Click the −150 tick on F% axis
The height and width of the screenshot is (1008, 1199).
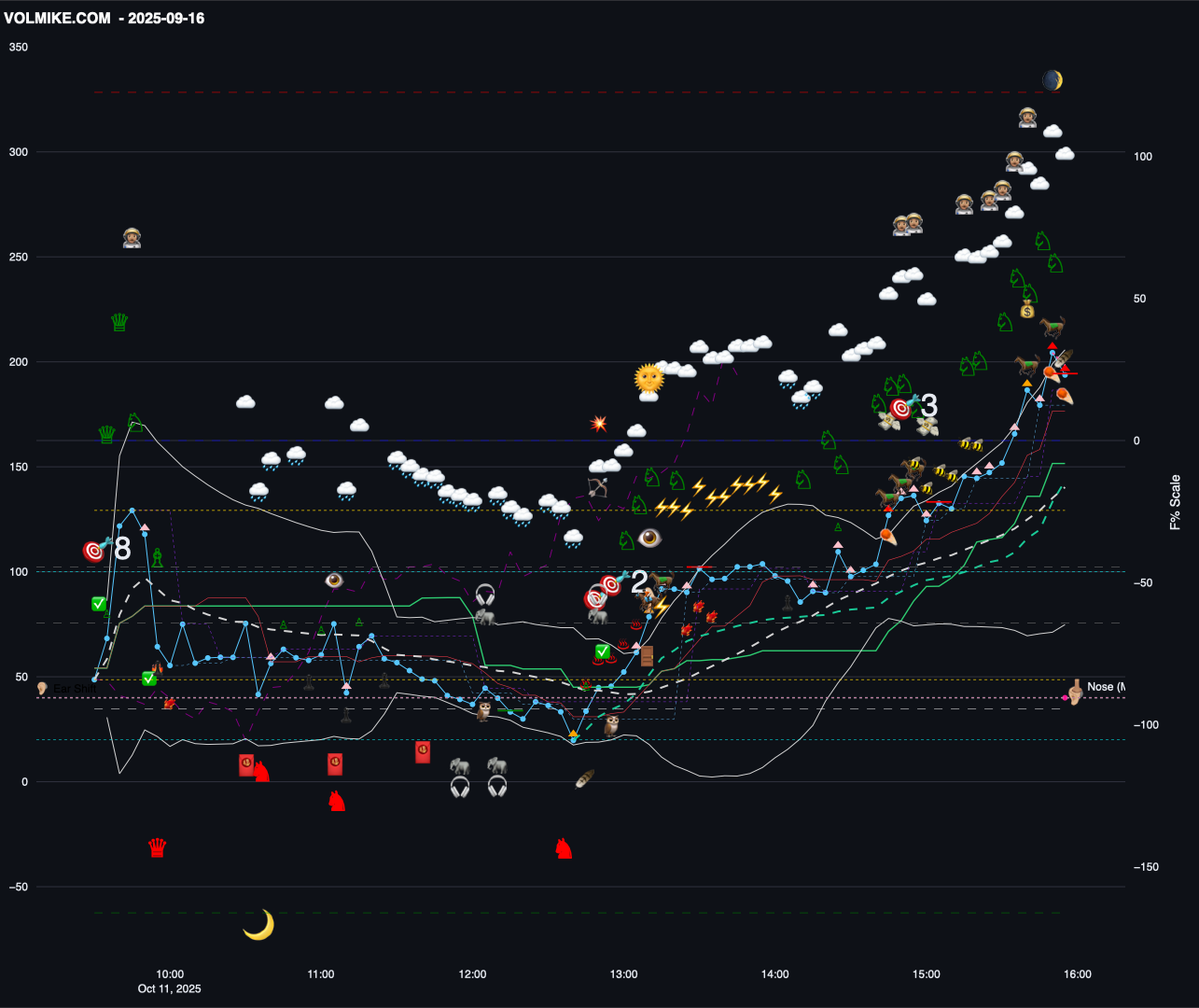click(x=1147, y=867)
